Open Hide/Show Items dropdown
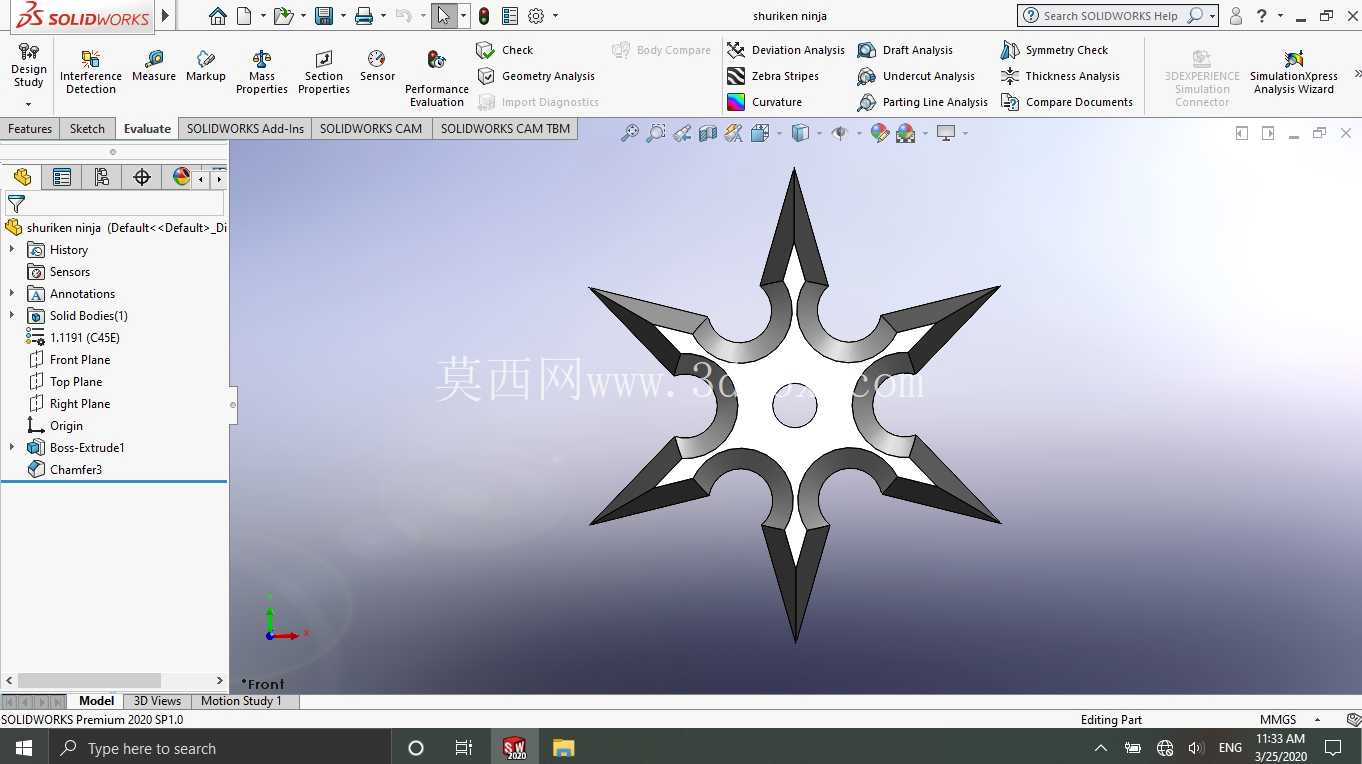Image resolution: width=1362 pixels, height=764 pixels. coord(859,133)
